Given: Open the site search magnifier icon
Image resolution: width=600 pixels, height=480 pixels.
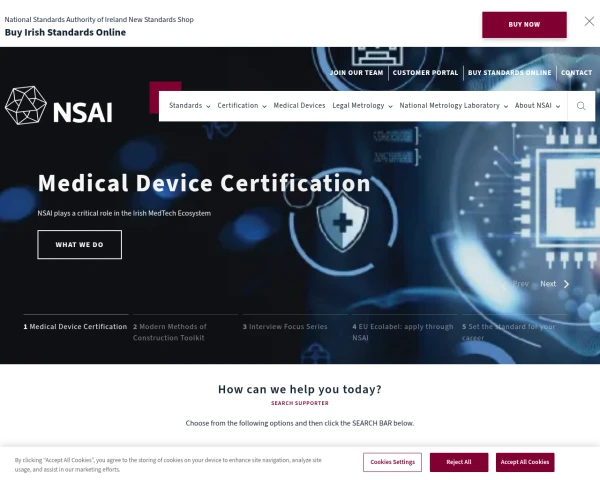Looking at the screenshot, I should (581, 106).
